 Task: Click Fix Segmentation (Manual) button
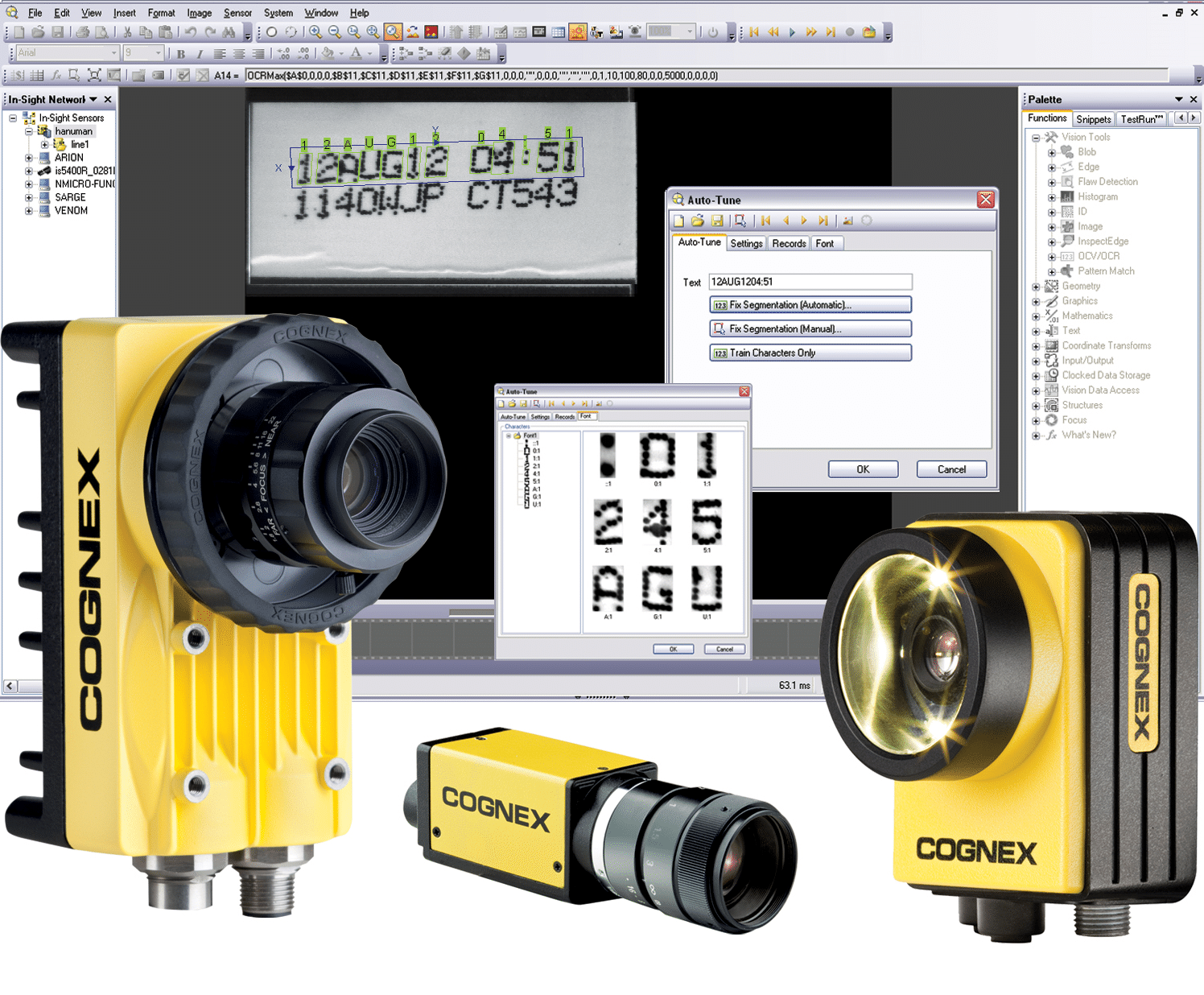(810, 329)
